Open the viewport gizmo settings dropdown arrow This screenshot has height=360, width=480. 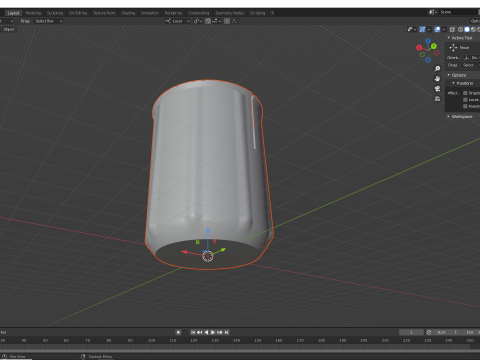click(429, 29)
